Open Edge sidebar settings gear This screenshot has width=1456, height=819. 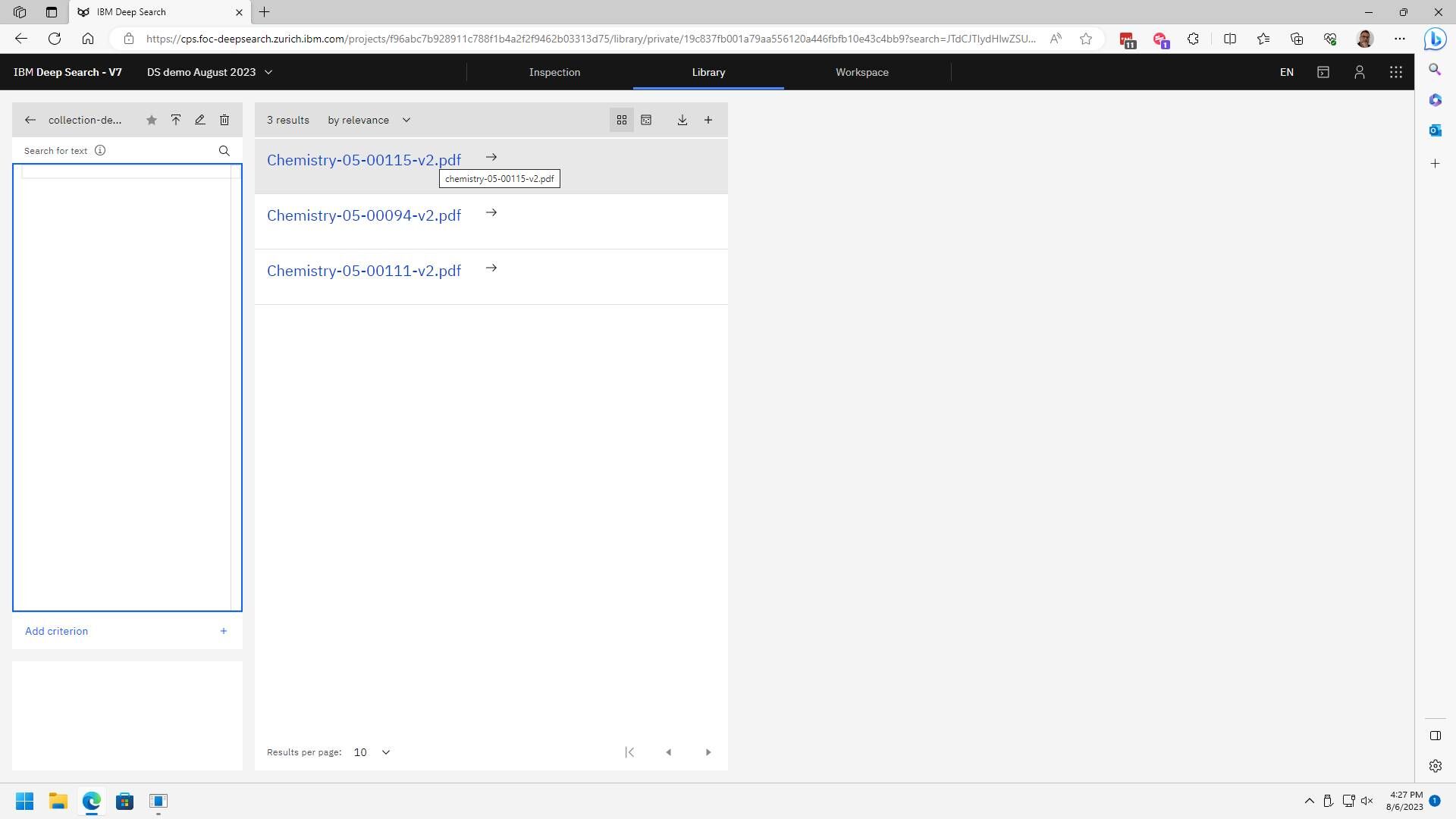pyautogui.click(x=1436, y=766)
